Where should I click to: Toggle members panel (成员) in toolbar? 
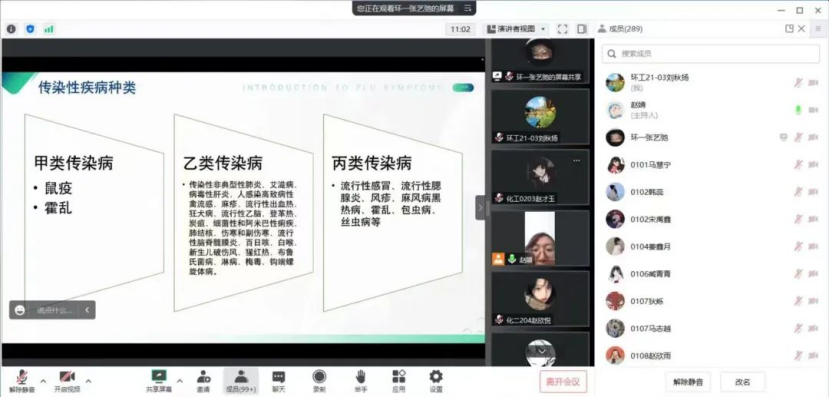click(241, 381)
